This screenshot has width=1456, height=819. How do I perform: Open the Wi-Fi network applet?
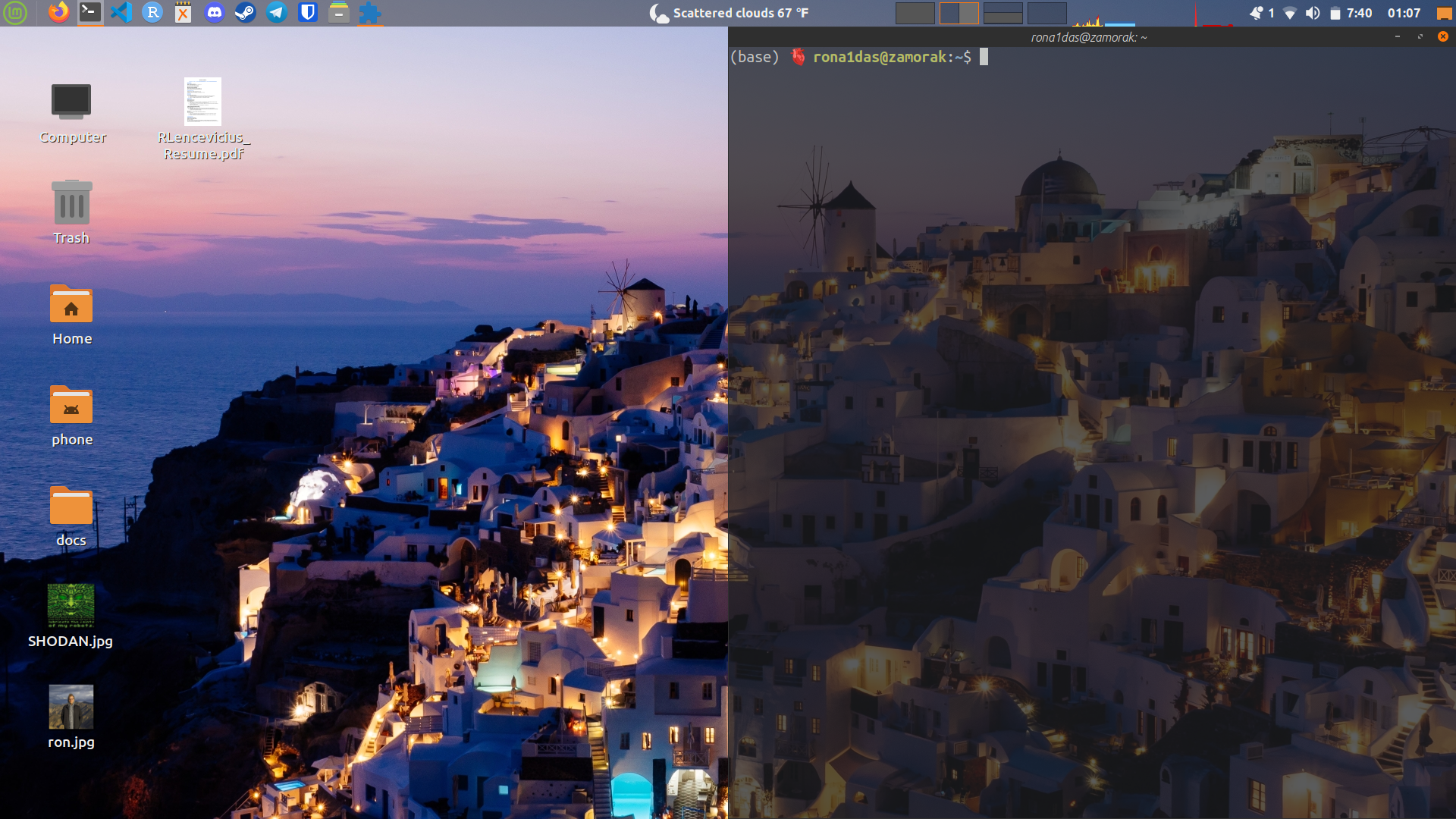[x=1289, y=13]
